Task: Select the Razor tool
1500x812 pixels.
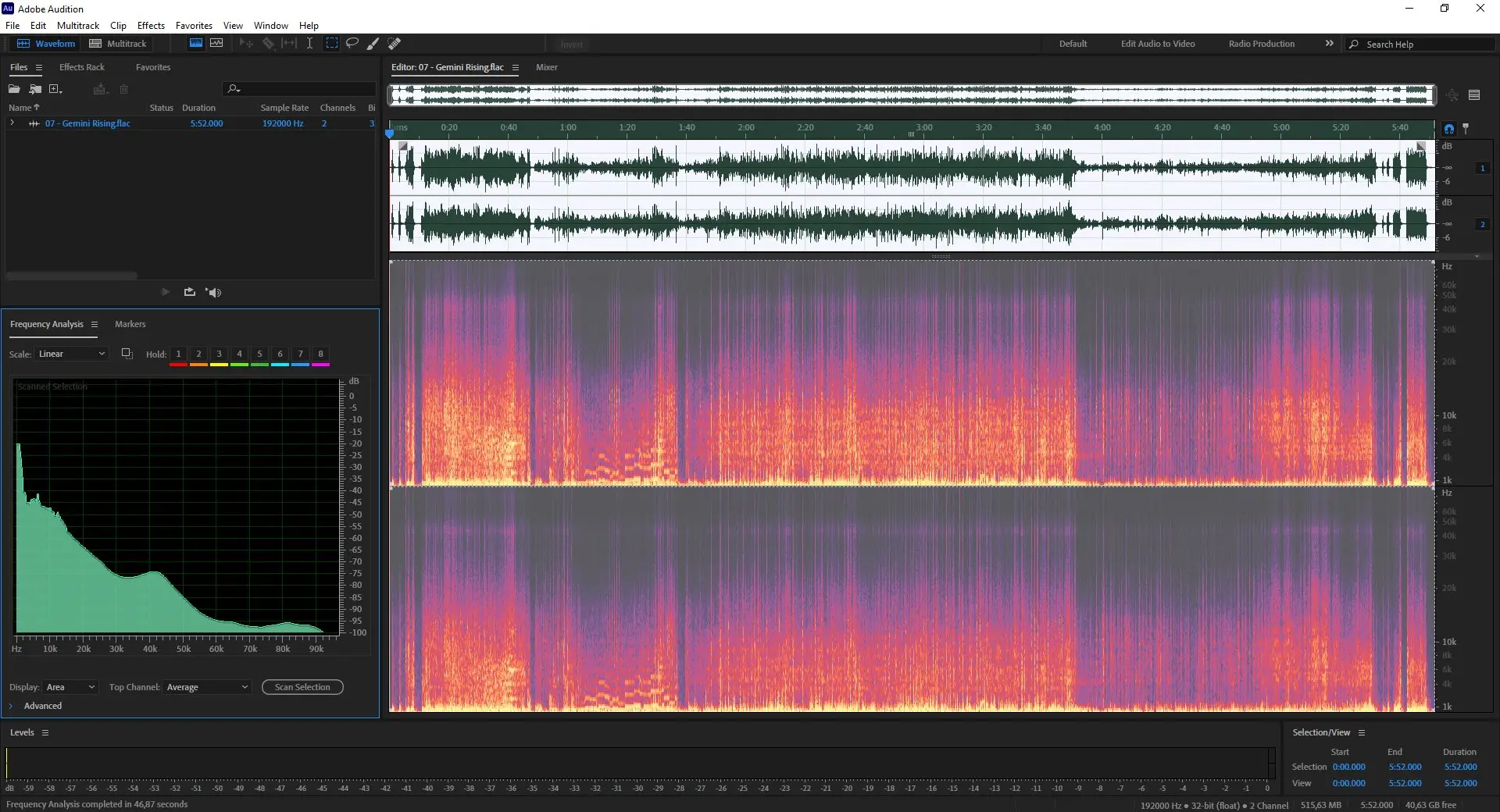Action: pyautogui.click(x=268, y=44)
